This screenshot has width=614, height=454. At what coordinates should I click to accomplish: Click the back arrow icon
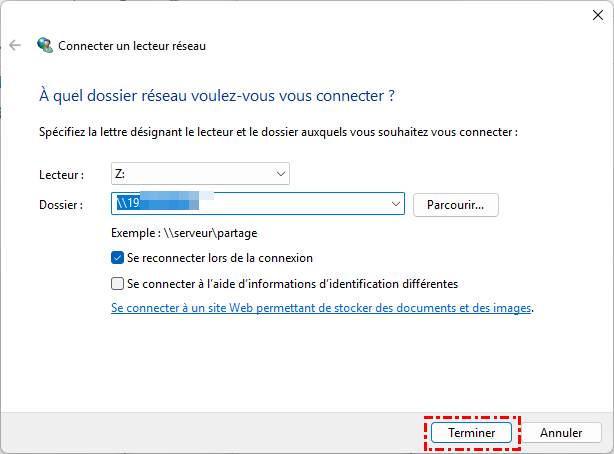(15, 45)
